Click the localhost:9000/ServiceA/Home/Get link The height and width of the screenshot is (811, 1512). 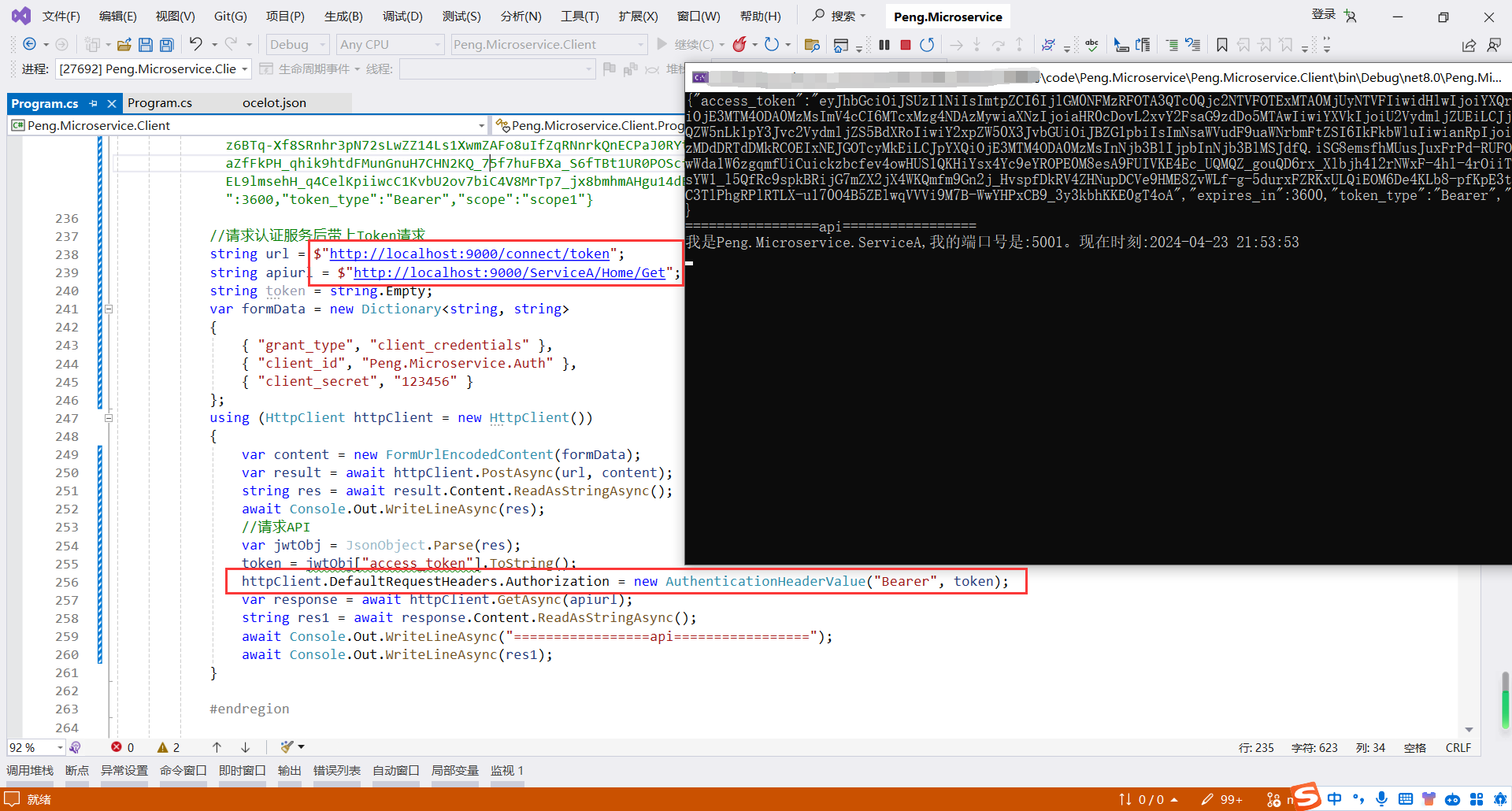click(510, 273)
